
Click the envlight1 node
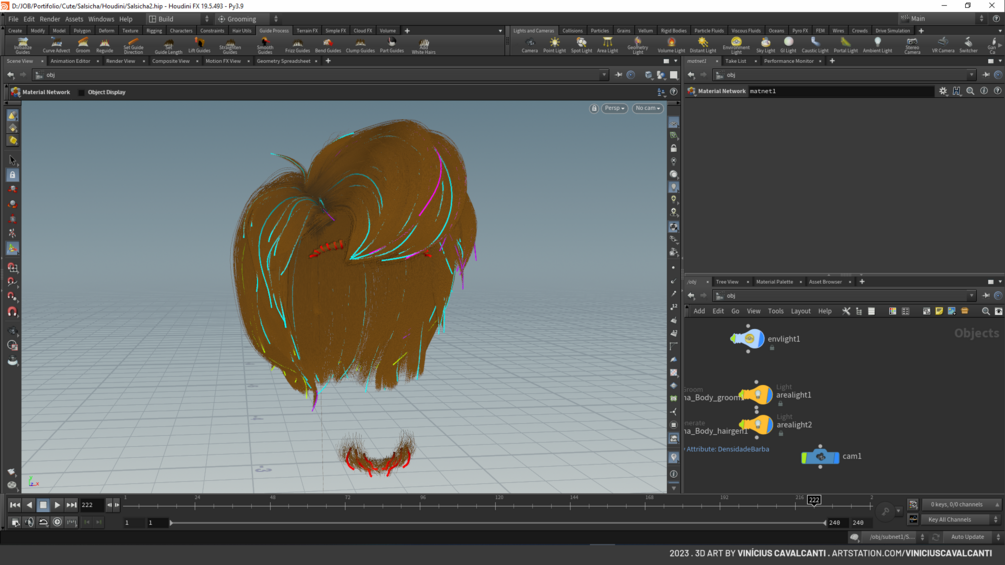[x=748, y=339]
